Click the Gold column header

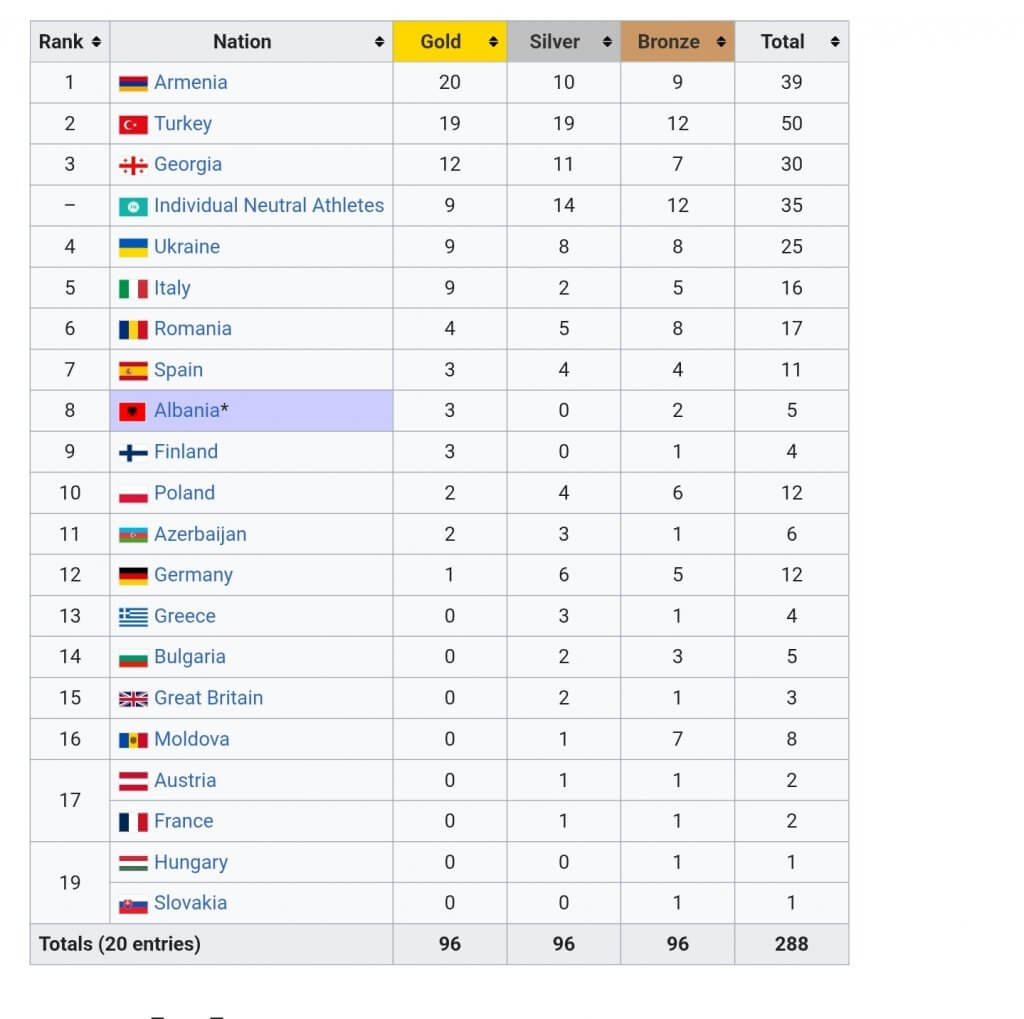pyautogui.click(x=441, y=42)
